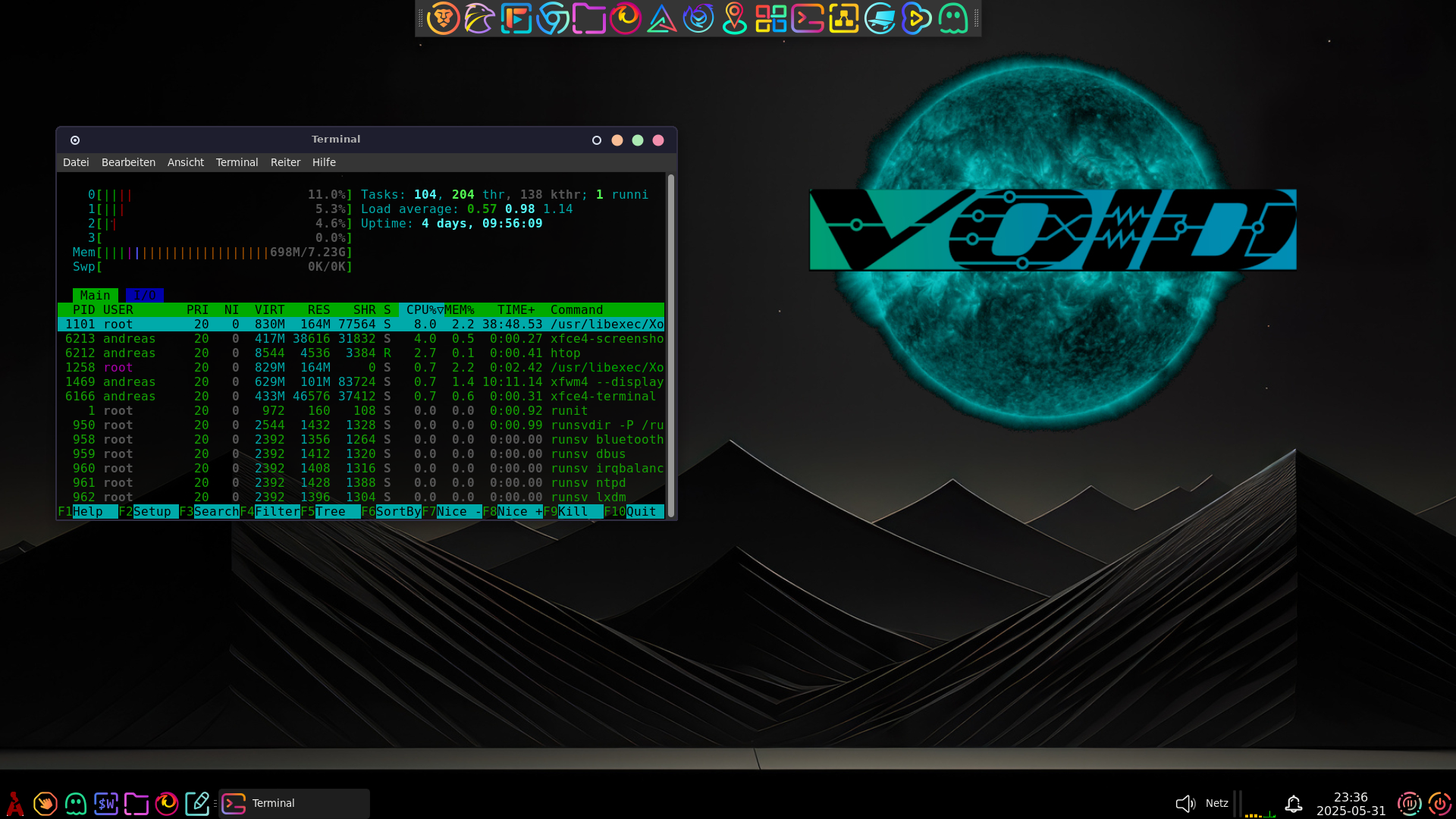Sort by the MEM% column header

460,309
